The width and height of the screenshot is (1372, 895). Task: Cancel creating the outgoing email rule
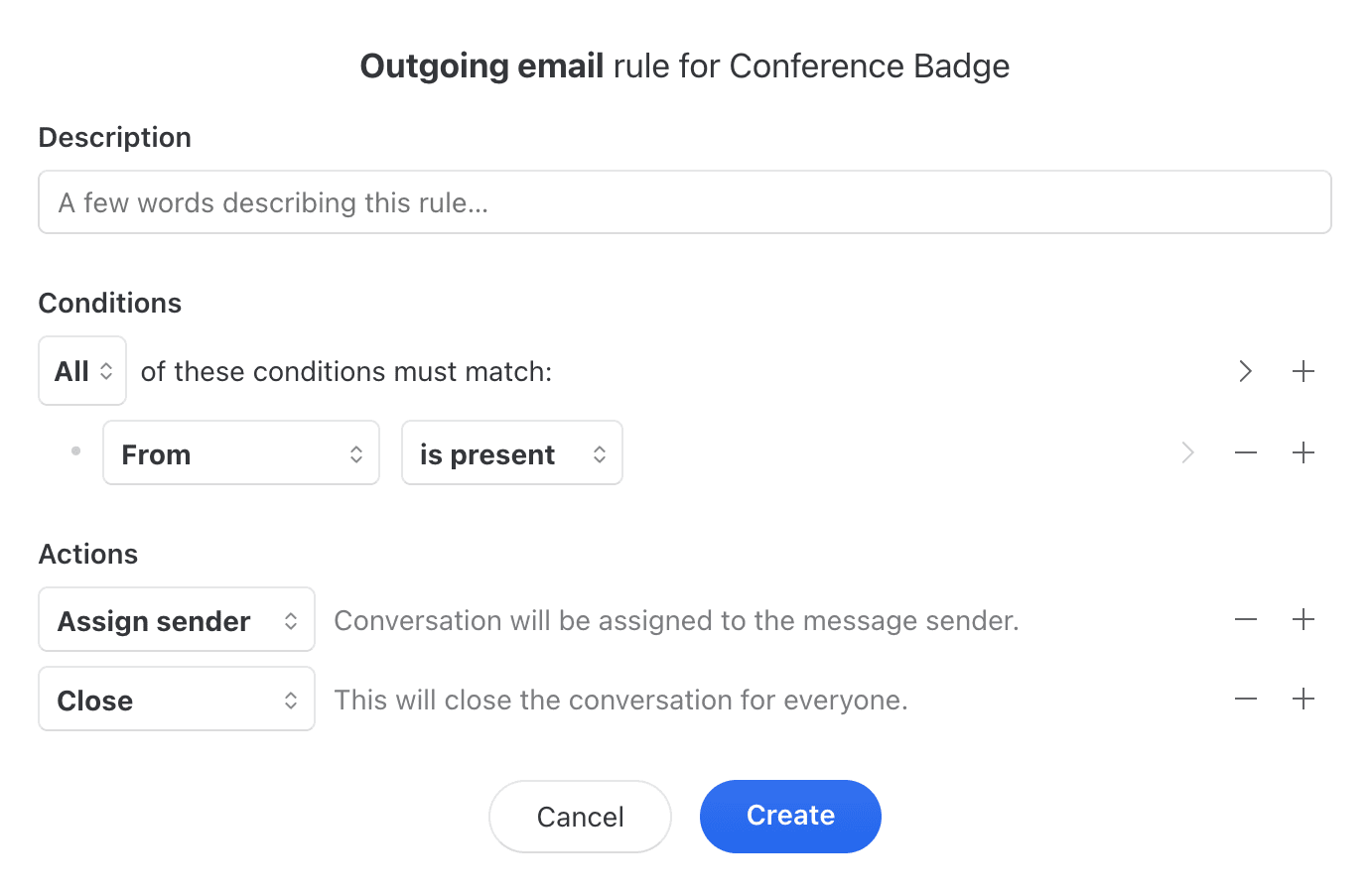[x=580, y=816]
